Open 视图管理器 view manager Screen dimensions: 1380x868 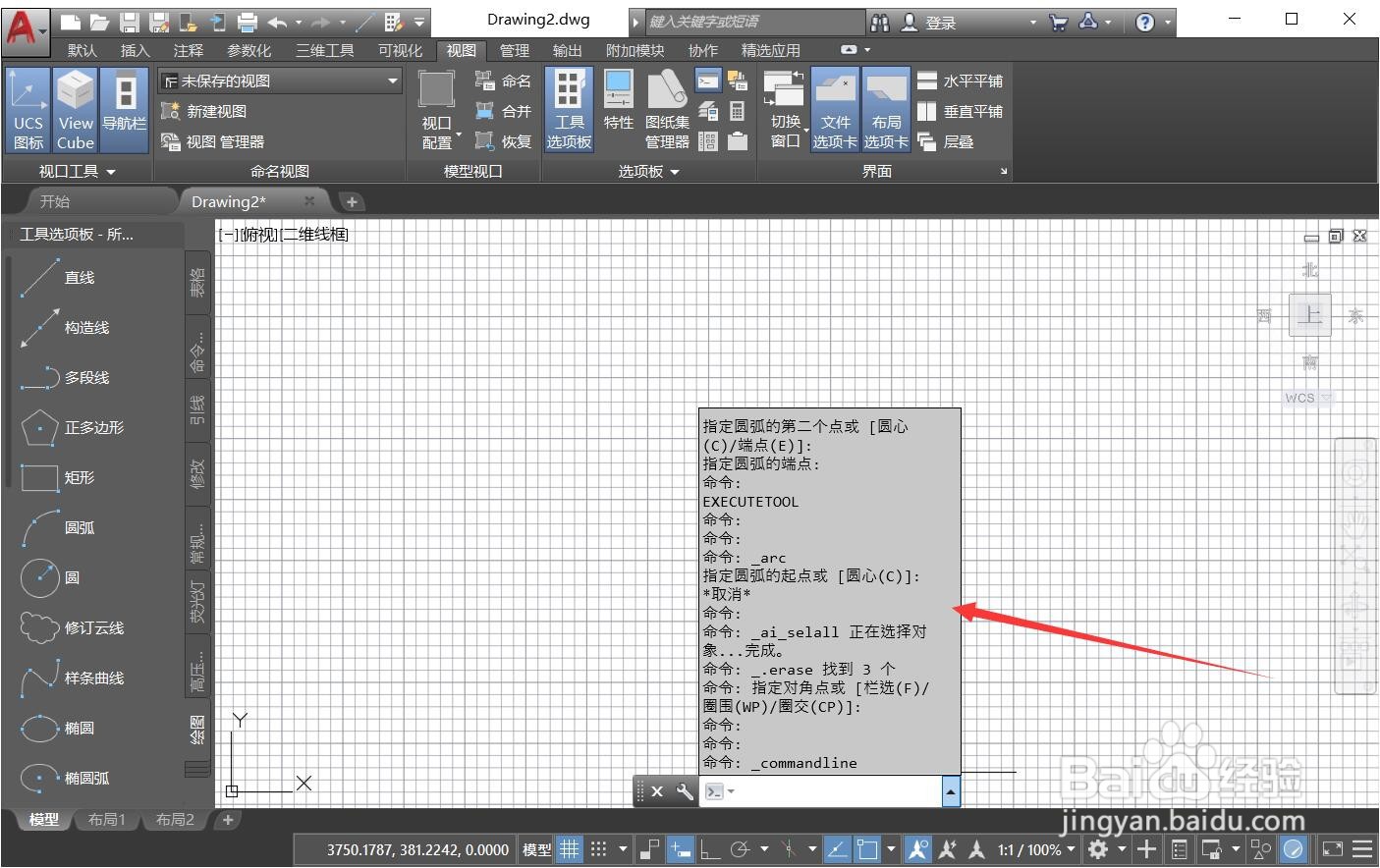pyautogui.click(x=213, y=141)
